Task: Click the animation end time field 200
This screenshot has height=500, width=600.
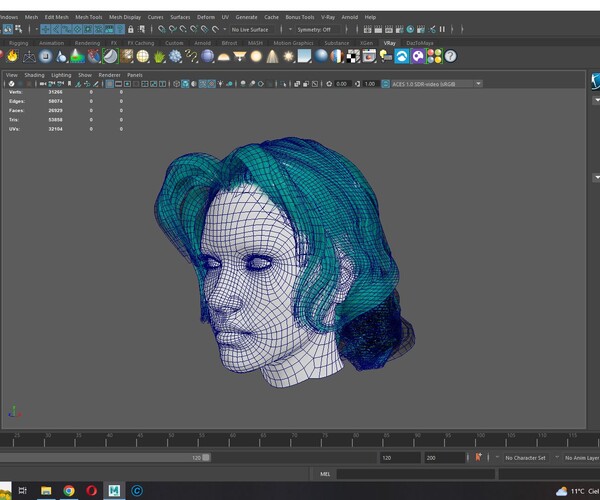Action: coord(444,458)
